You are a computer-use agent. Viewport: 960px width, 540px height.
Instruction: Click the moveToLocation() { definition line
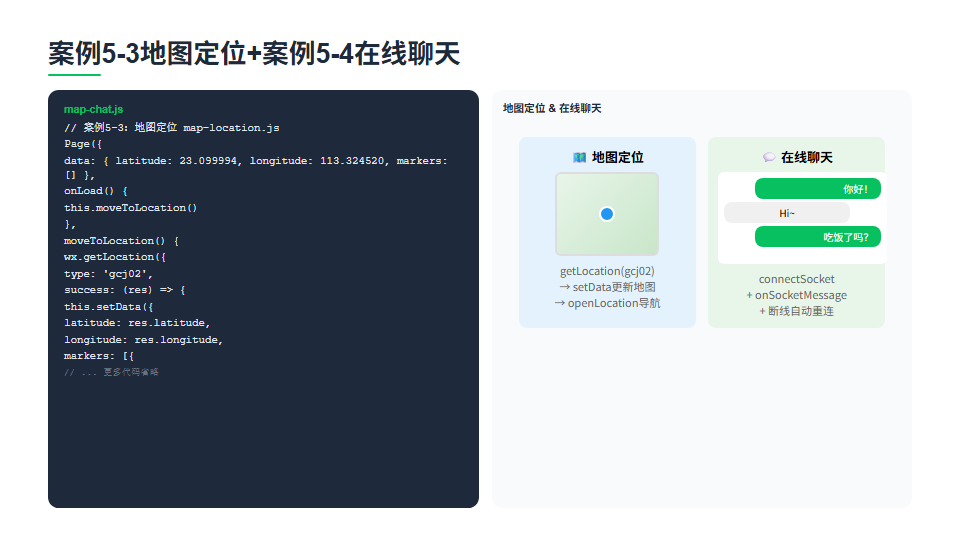(x=121, y=241)
